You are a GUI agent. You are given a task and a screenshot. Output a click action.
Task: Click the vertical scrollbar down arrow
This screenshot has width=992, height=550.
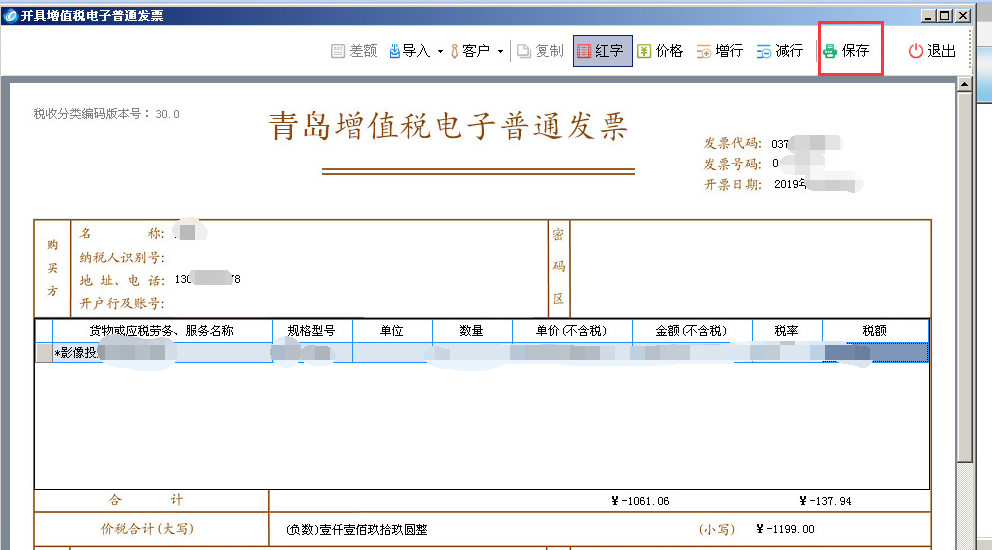(965, 542)
